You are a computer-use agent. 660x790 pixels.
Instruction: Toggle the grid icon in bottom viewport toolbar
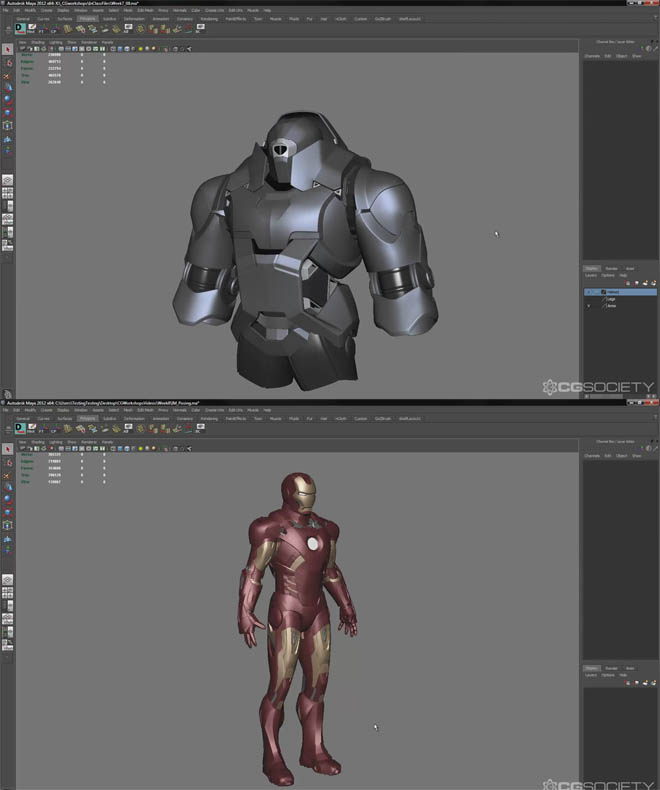pyautogui.click(x=61, y=448)
